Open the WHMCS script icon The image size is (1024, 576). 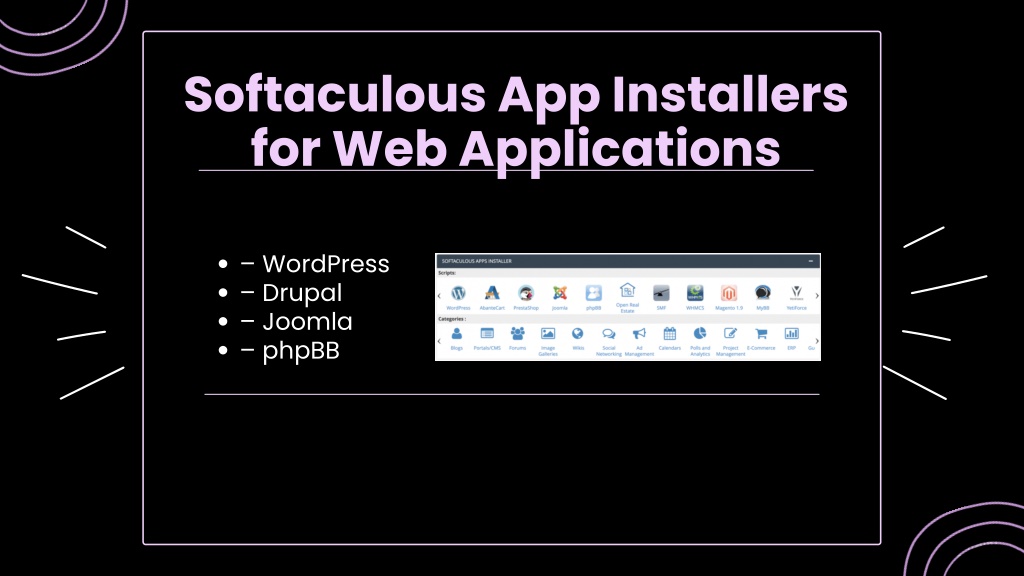(x=695, y=293)
